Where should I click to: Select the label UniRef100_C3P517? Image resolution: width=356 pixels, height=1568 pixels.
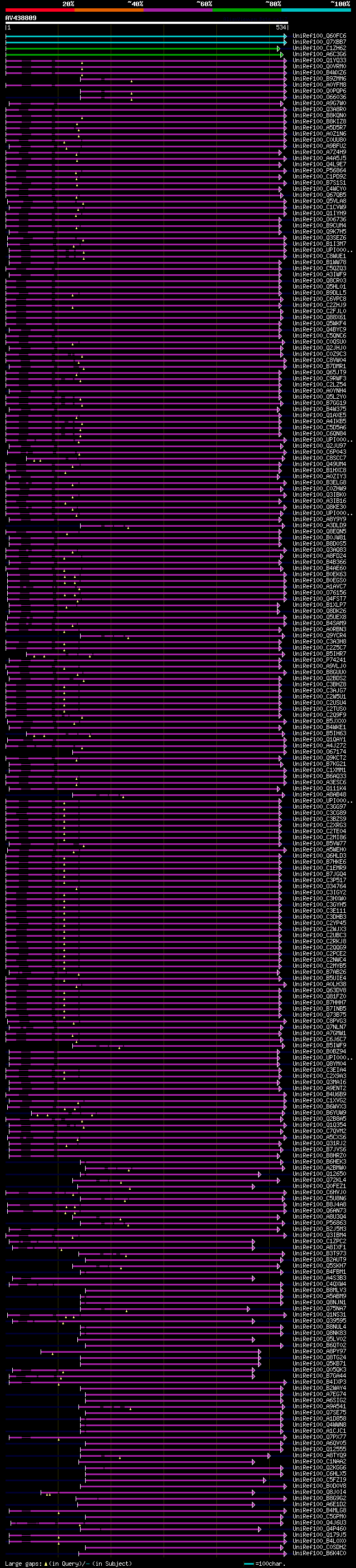pyautogui.click(x=319, y=880)
